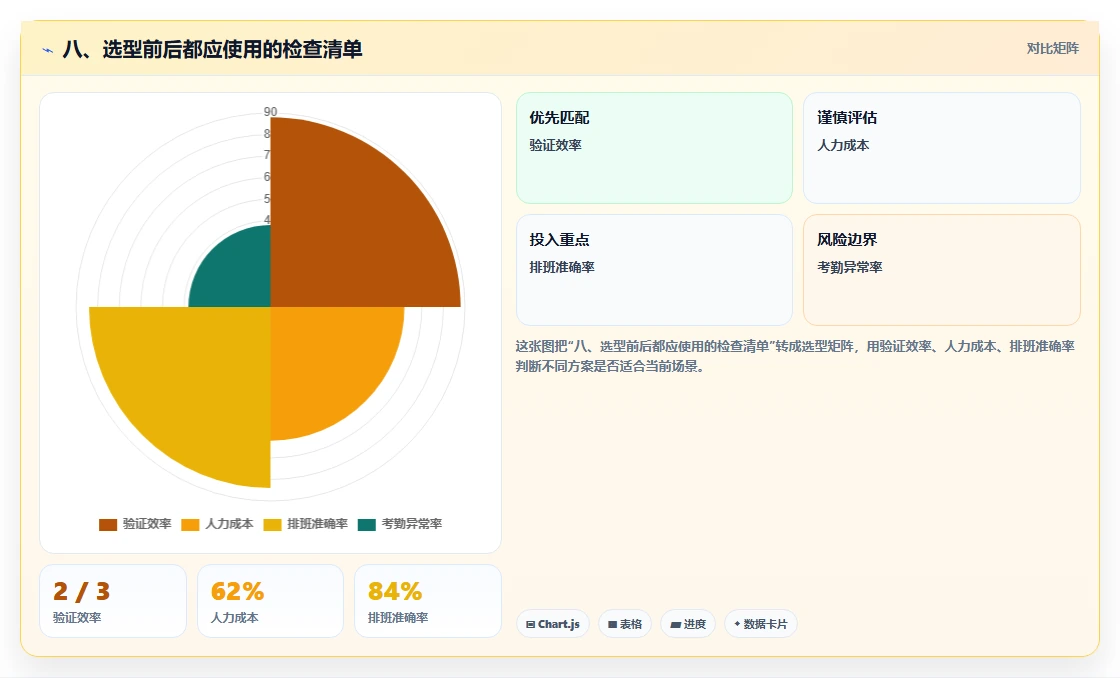Click the 数据卡片 chip star icon
The image size is (1120, 678).
pyautogui.click(x=737, y=624)
